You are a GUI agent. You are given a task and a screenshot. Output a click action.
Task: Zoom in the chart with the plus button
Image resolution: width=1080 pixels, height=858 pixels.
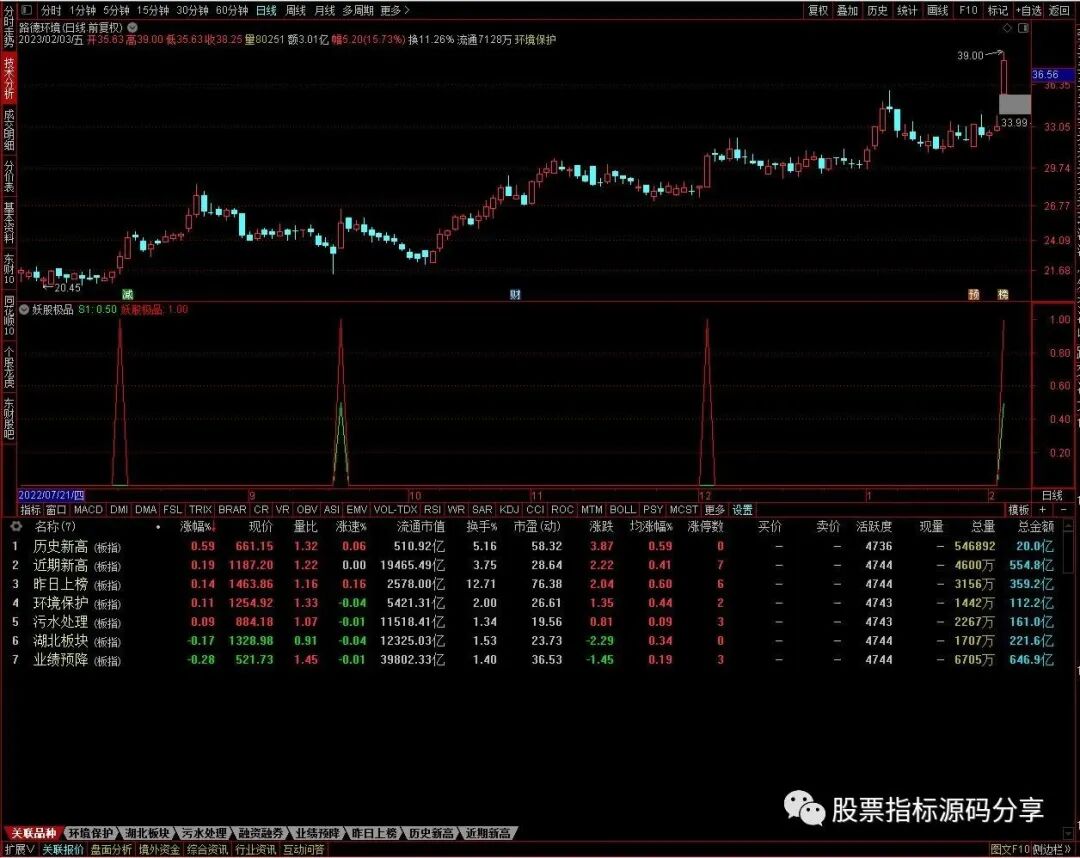coord(1043,510)
